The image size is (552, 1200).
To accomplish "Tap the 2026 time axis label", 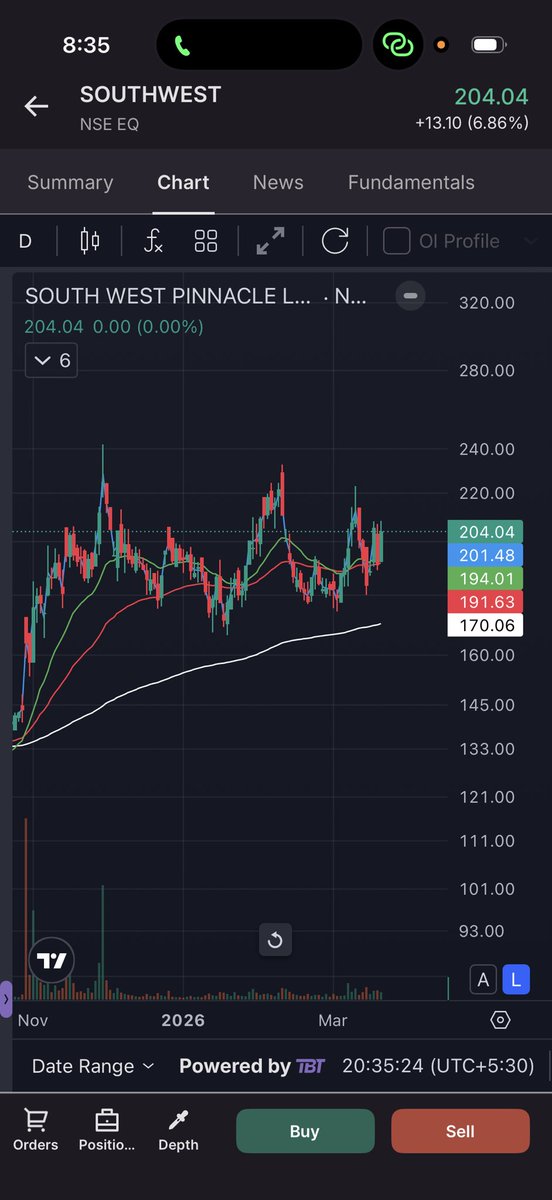I will pyautogui.click(x=183, y=1020).
